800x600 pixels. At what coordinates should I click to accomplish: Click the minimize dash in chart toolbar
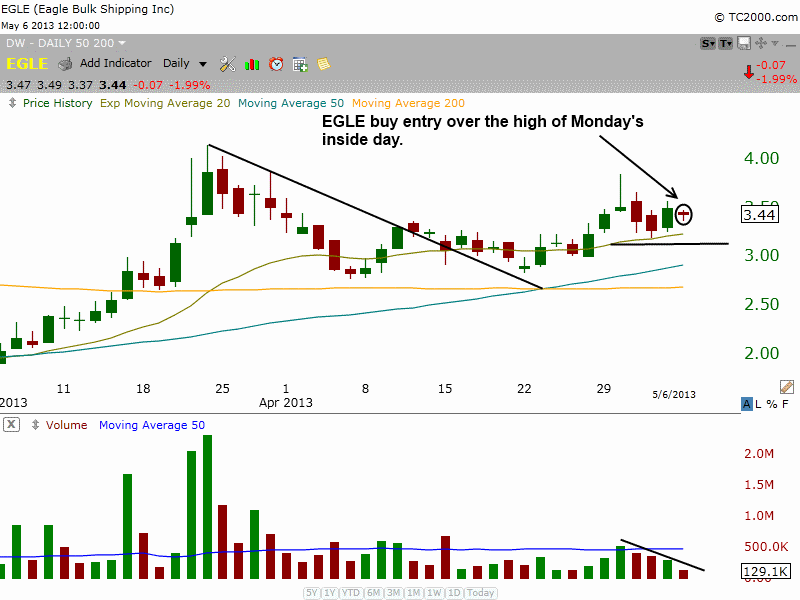(x=790, y=45)
